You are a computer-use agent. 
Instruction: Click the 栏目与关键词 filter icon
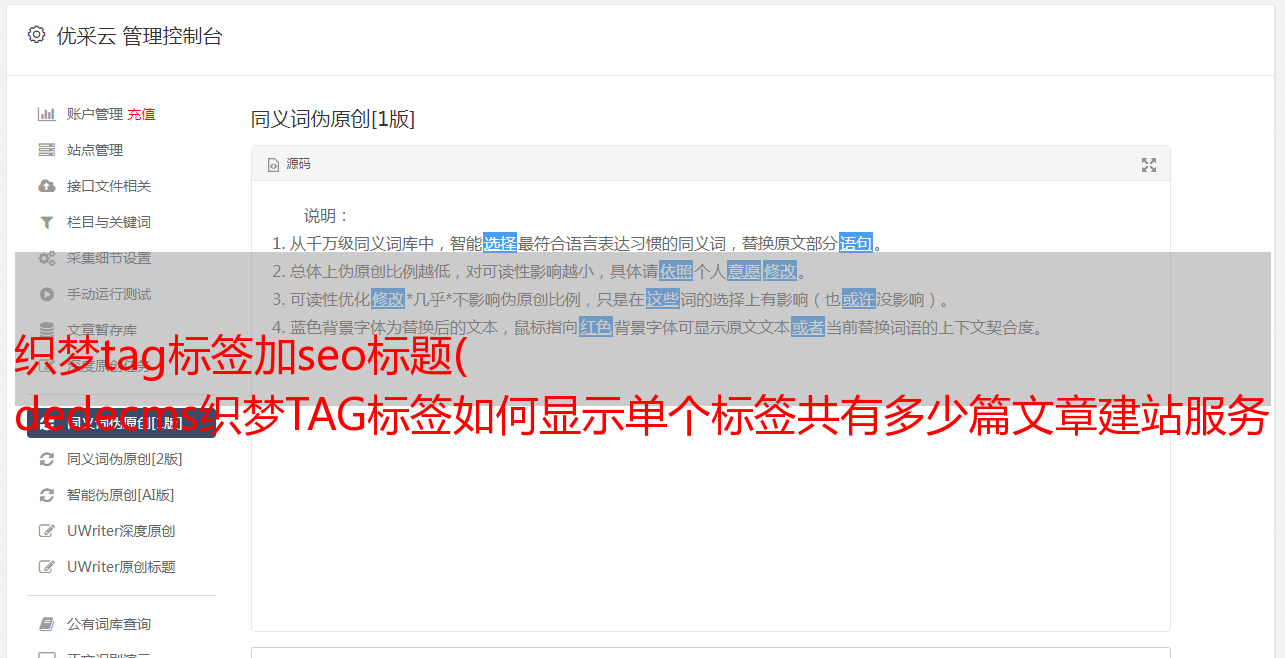point(46,222)
